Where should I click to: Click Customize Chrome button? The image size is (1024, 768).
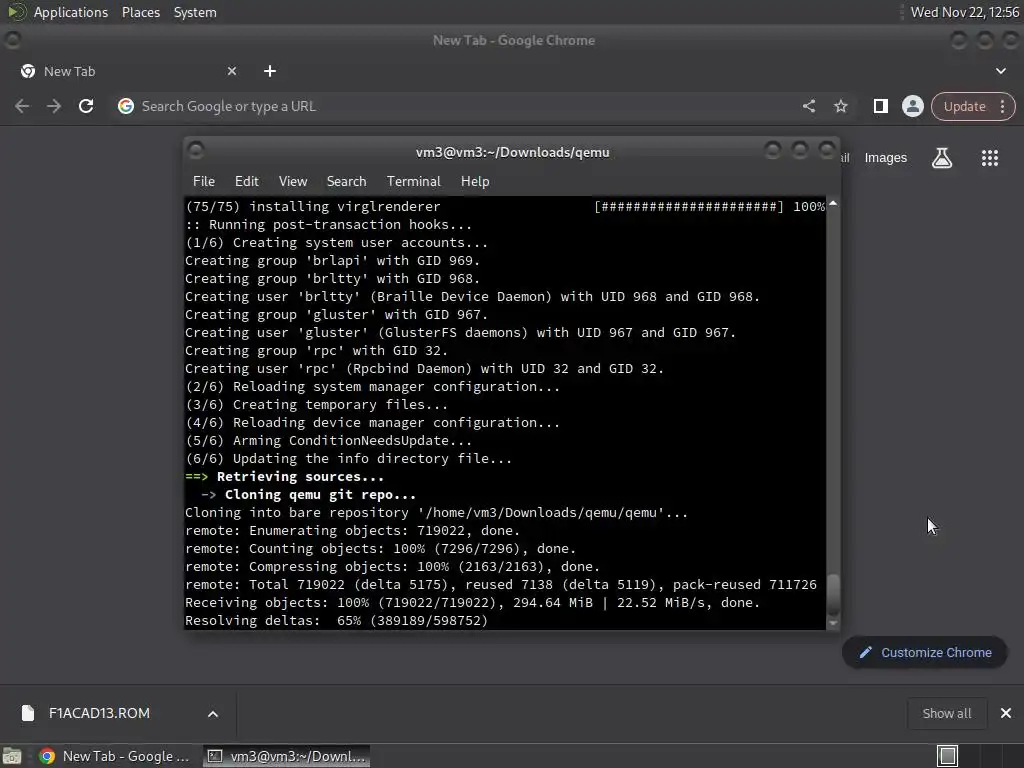point(925,652)
